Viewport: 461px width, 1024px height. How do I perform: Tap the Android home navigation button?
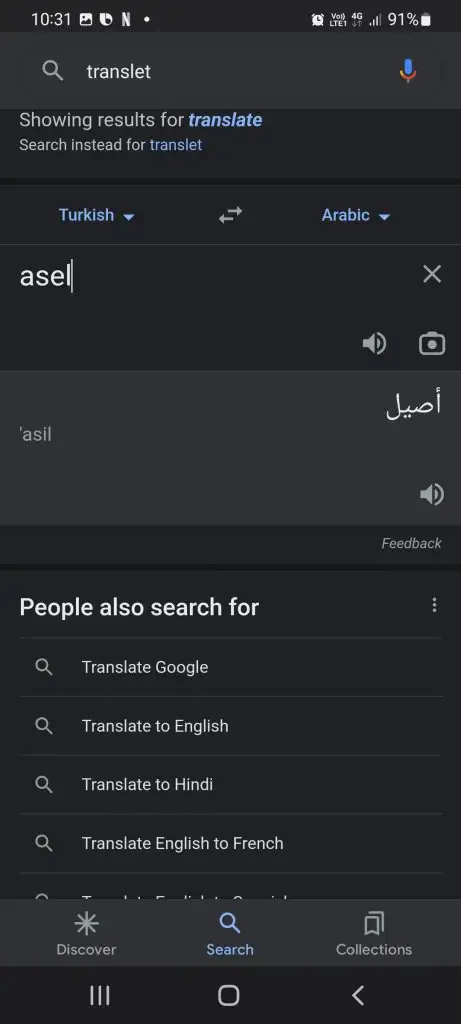229,995
